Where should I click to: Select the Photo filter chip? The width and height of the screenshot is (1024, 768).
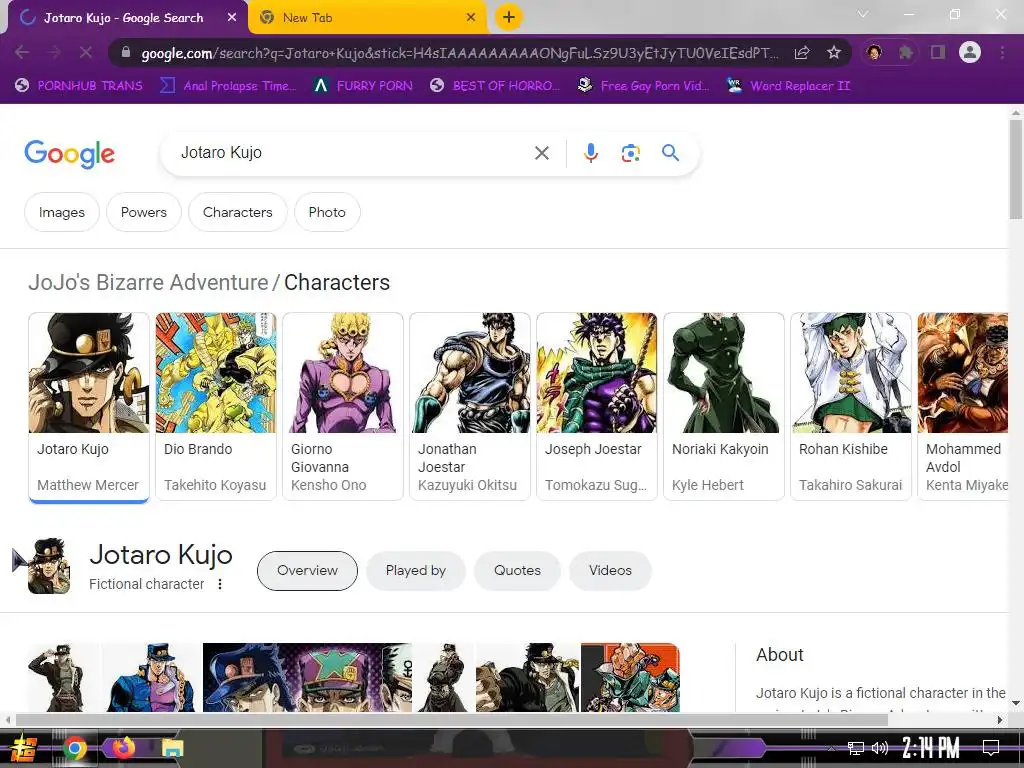327,212
